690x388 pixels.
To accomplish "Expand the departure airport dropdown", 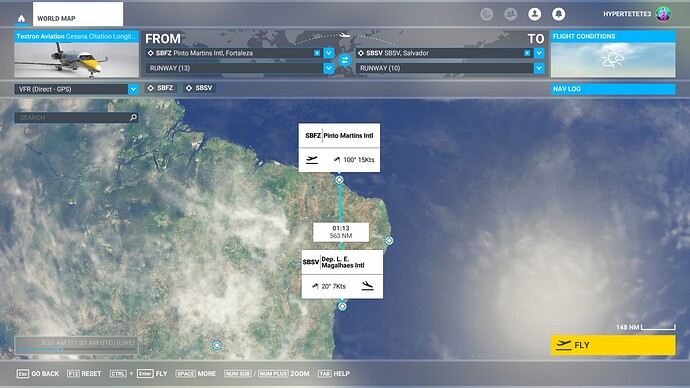I will [329, 53].
